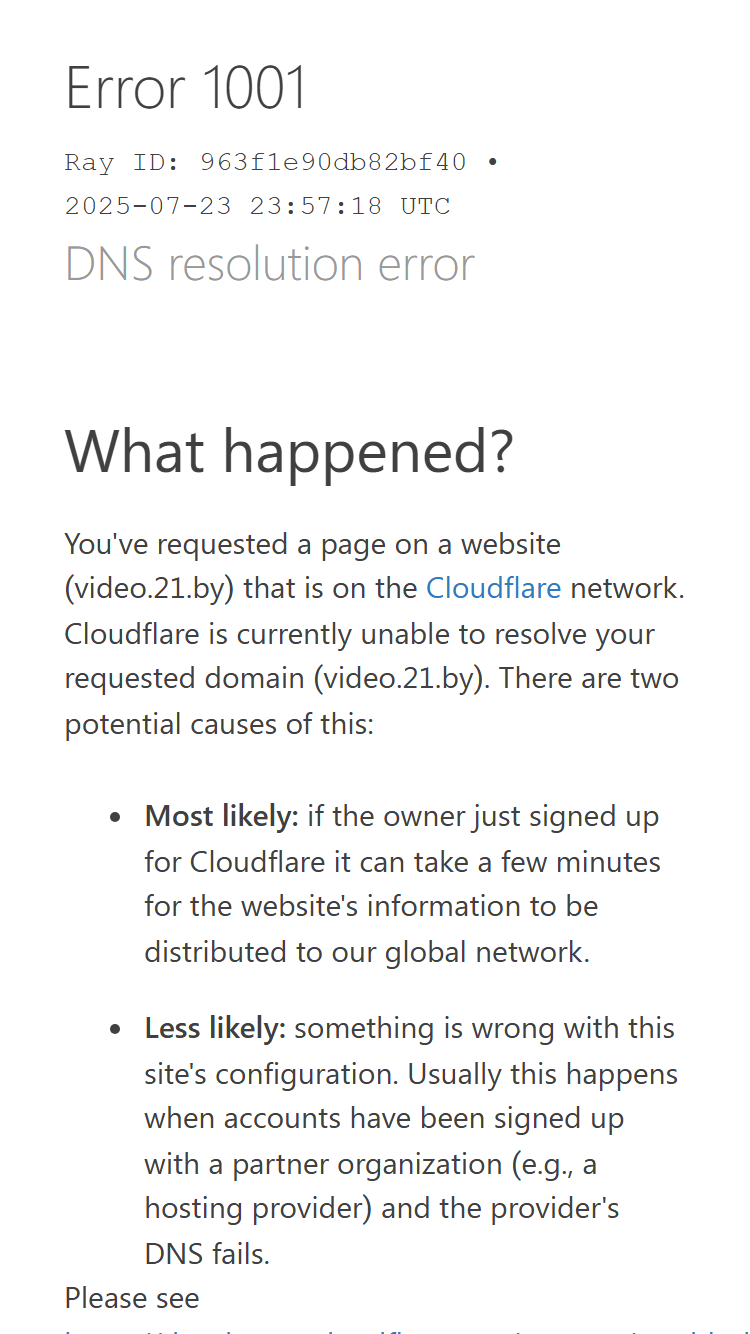This screenshot has height=1334, width=750.
Task: Click the first bullet point marker
Action: click(x=116, y=818)
